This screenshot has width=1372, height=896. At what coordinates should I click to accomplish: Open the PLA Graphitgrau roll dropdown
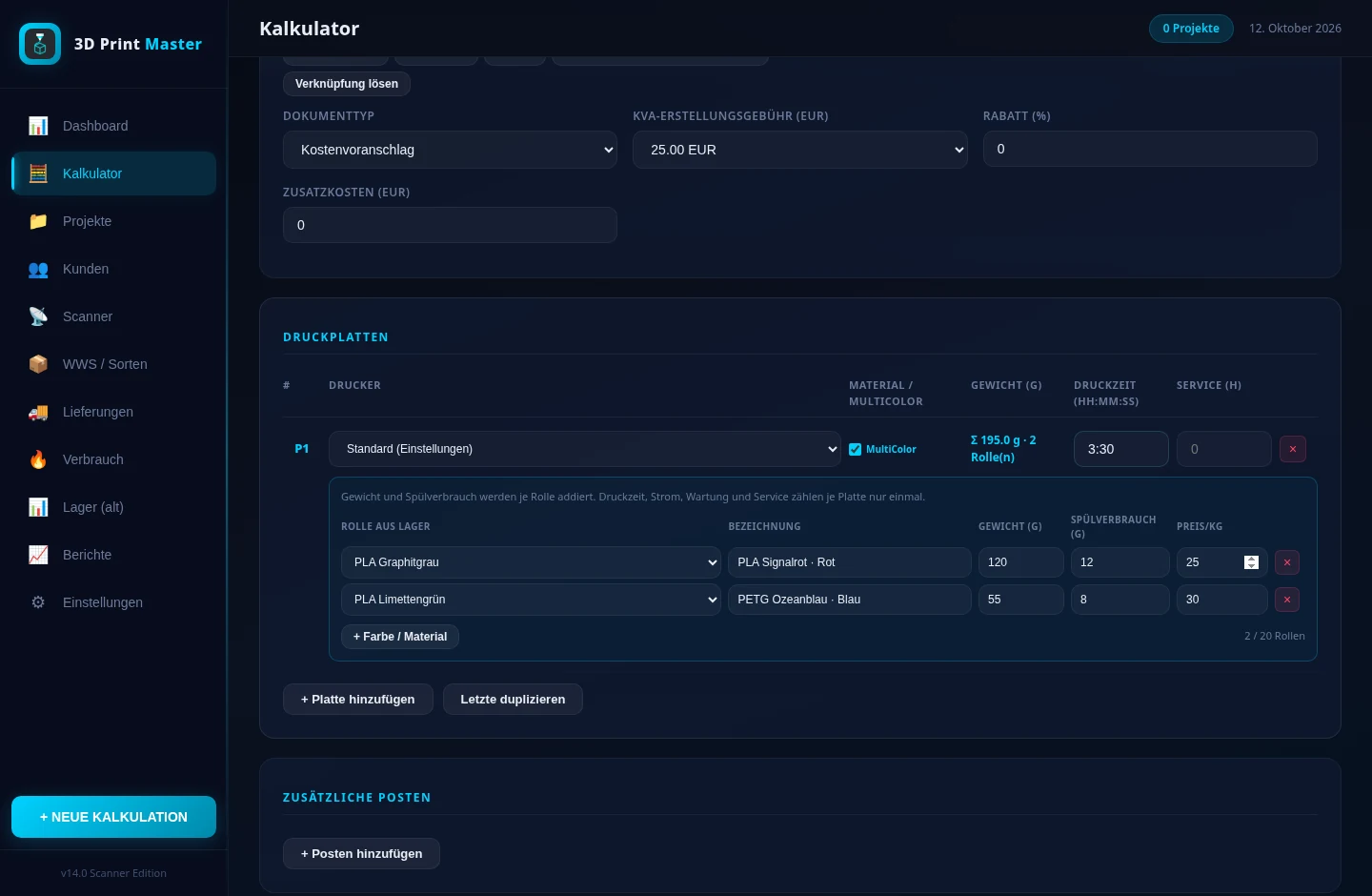click(531, 562)
